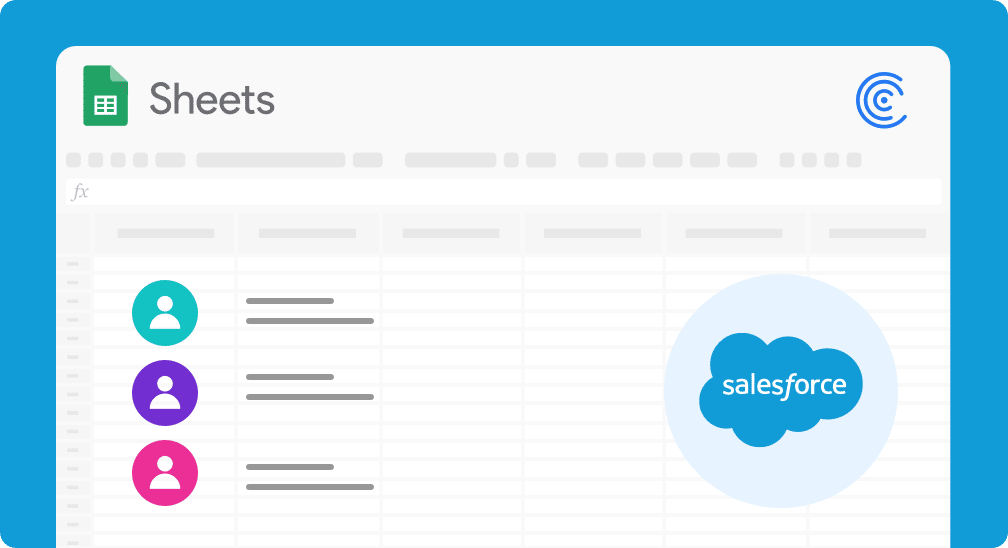1008x548 pixels.
Task: Click the text lines beside purple avatar
Action: tap(310, 387)
